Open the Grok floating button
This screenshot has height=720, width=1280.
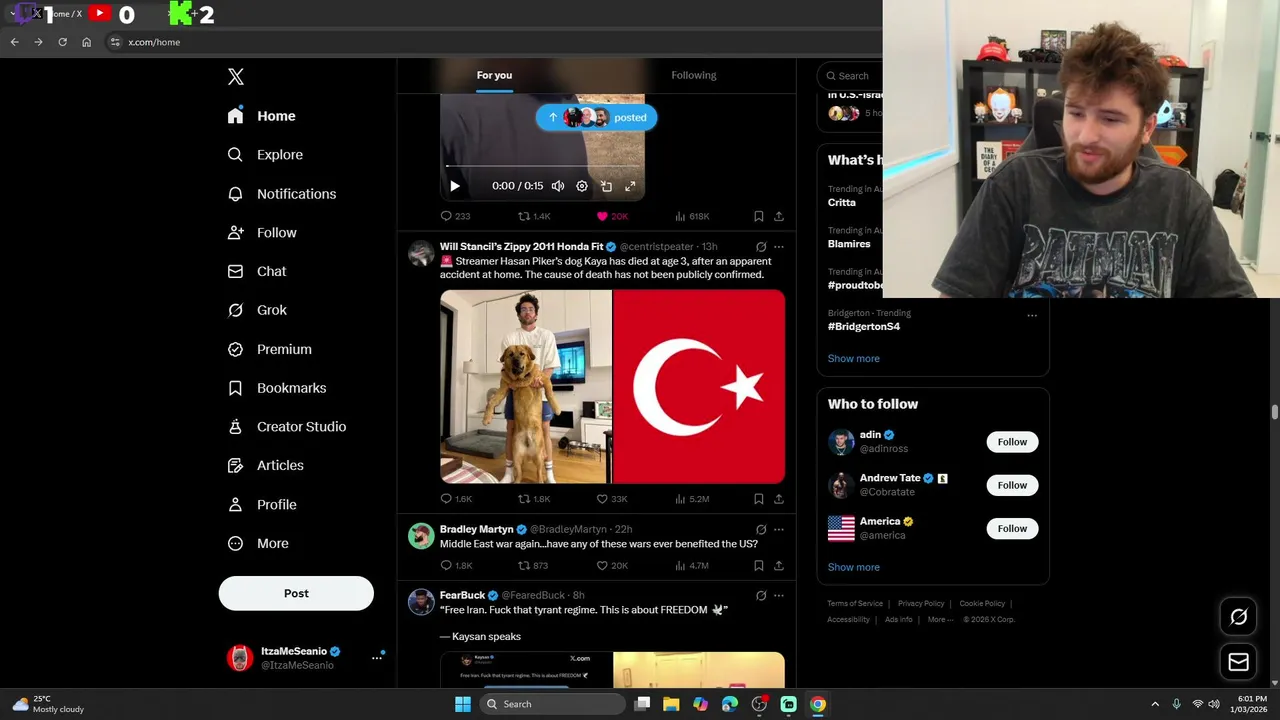(1238, 617)
